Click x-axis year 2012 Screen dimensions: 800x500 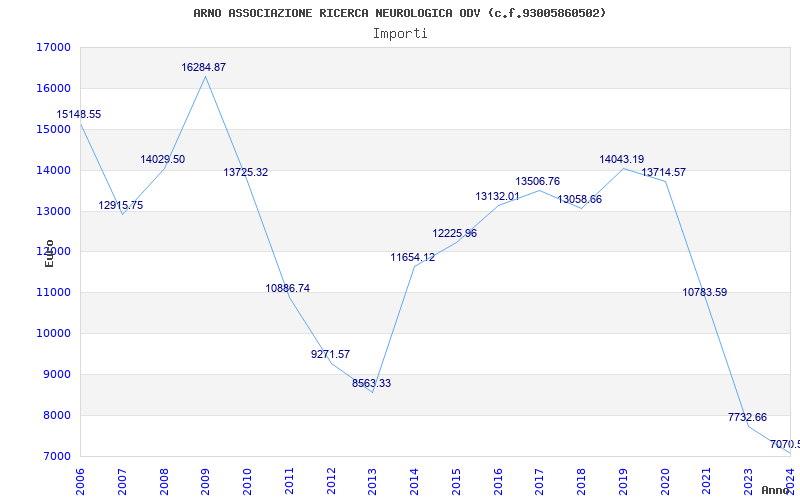(x=331, y=481)
